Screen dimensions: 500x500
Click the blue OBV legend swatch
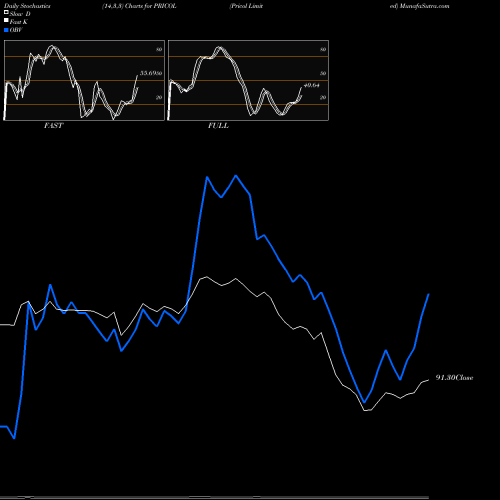6,30
